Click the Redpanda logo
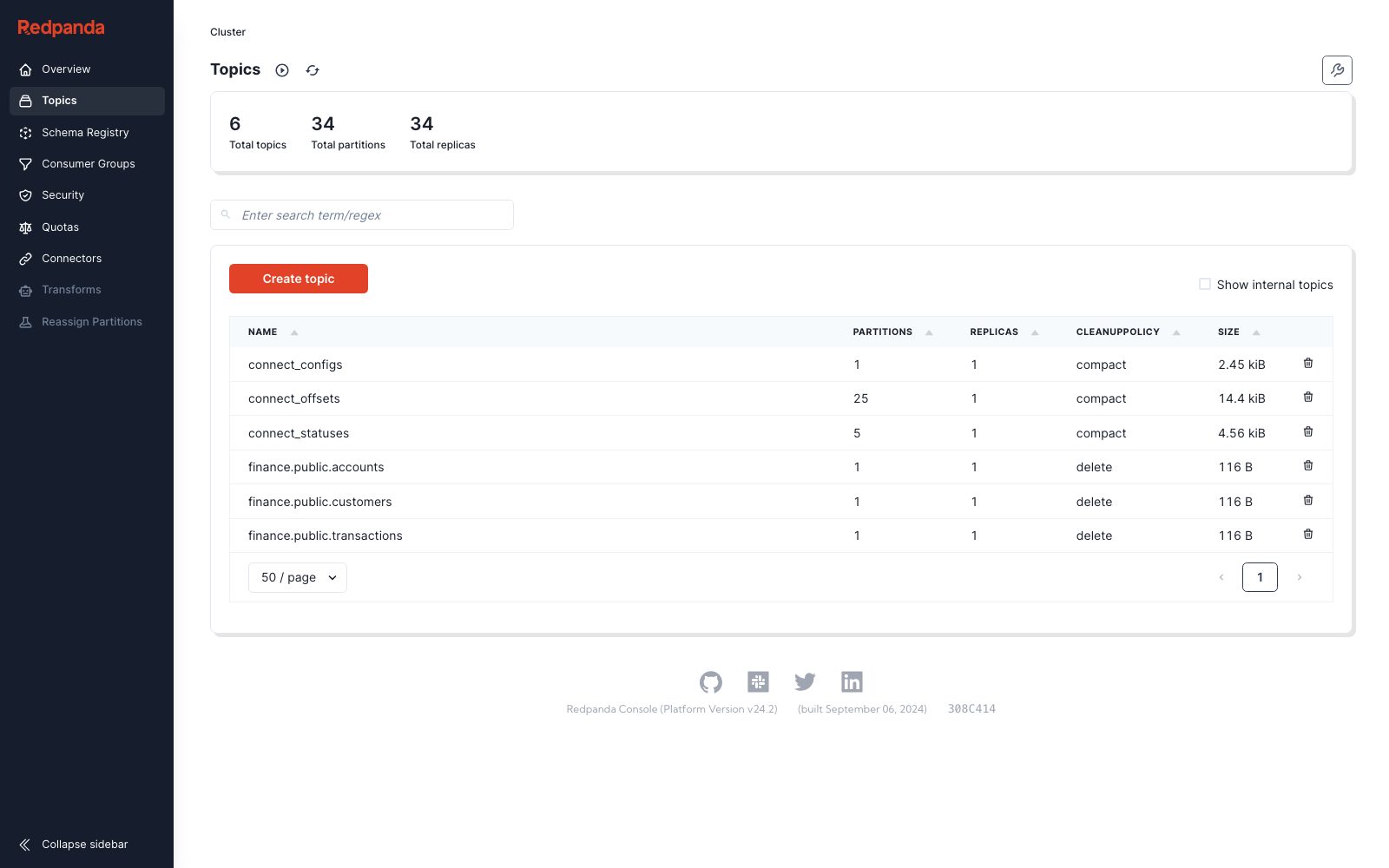The height and width of the screenshot is (868, 1389). pos(61,28)
